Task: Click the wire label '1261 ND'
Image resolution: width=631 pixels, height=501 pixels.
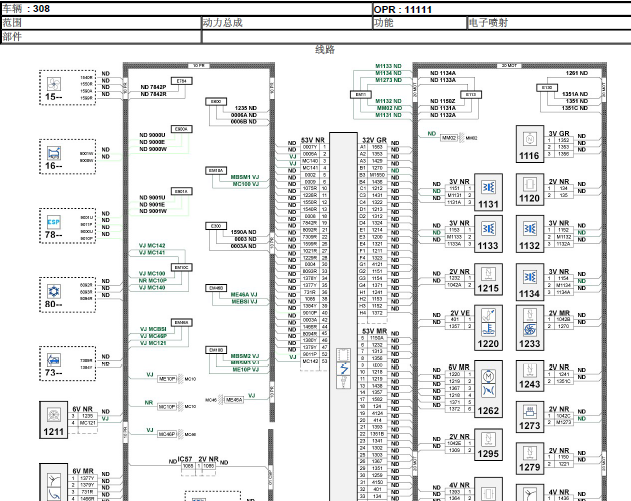Action: coord(577,73)
